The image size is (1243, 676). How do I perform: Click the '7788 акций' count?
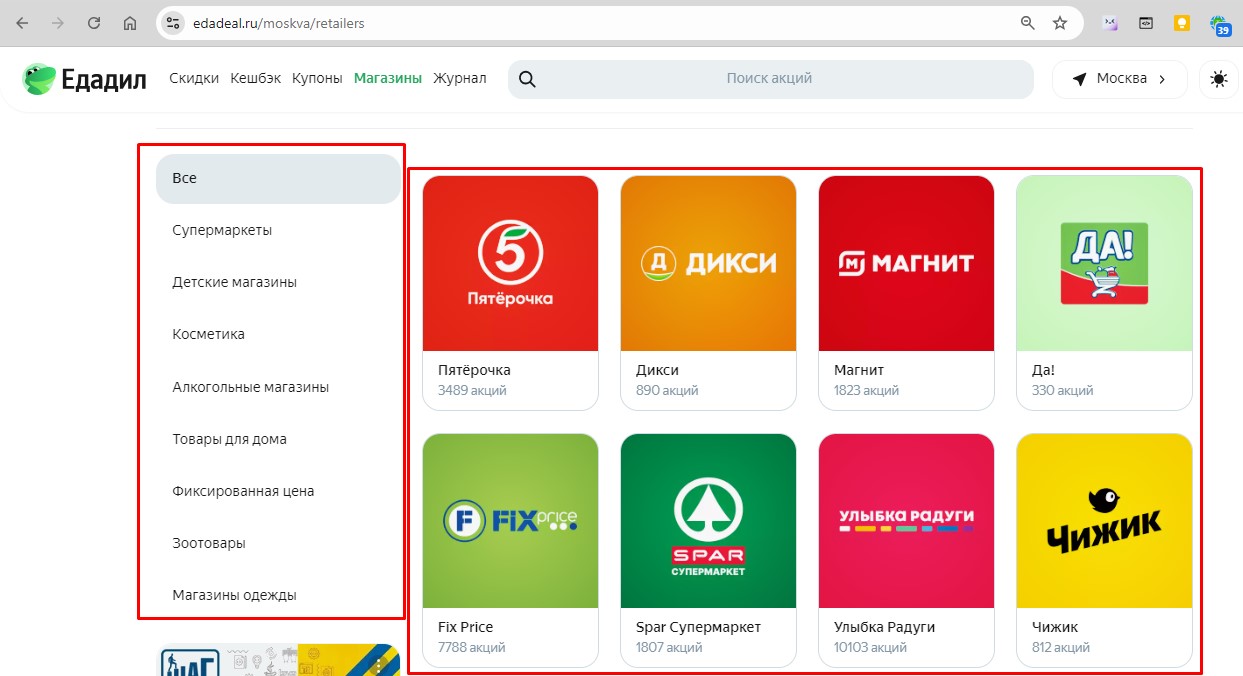471,647
